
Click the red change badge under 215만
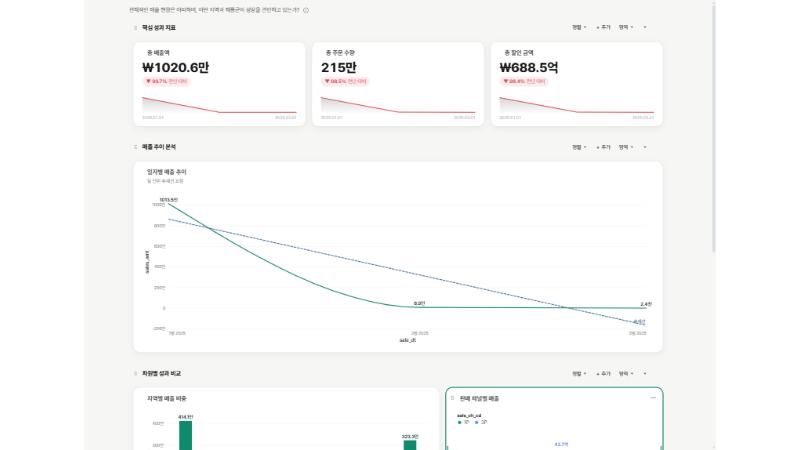(345, 81)
